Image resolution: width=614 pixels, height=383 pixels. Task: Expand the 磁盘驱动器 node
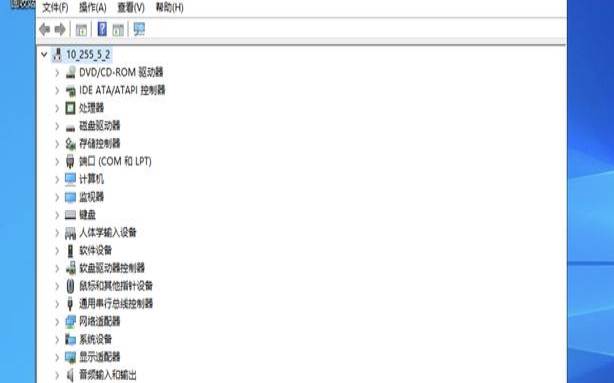click(x=57, y=126)
